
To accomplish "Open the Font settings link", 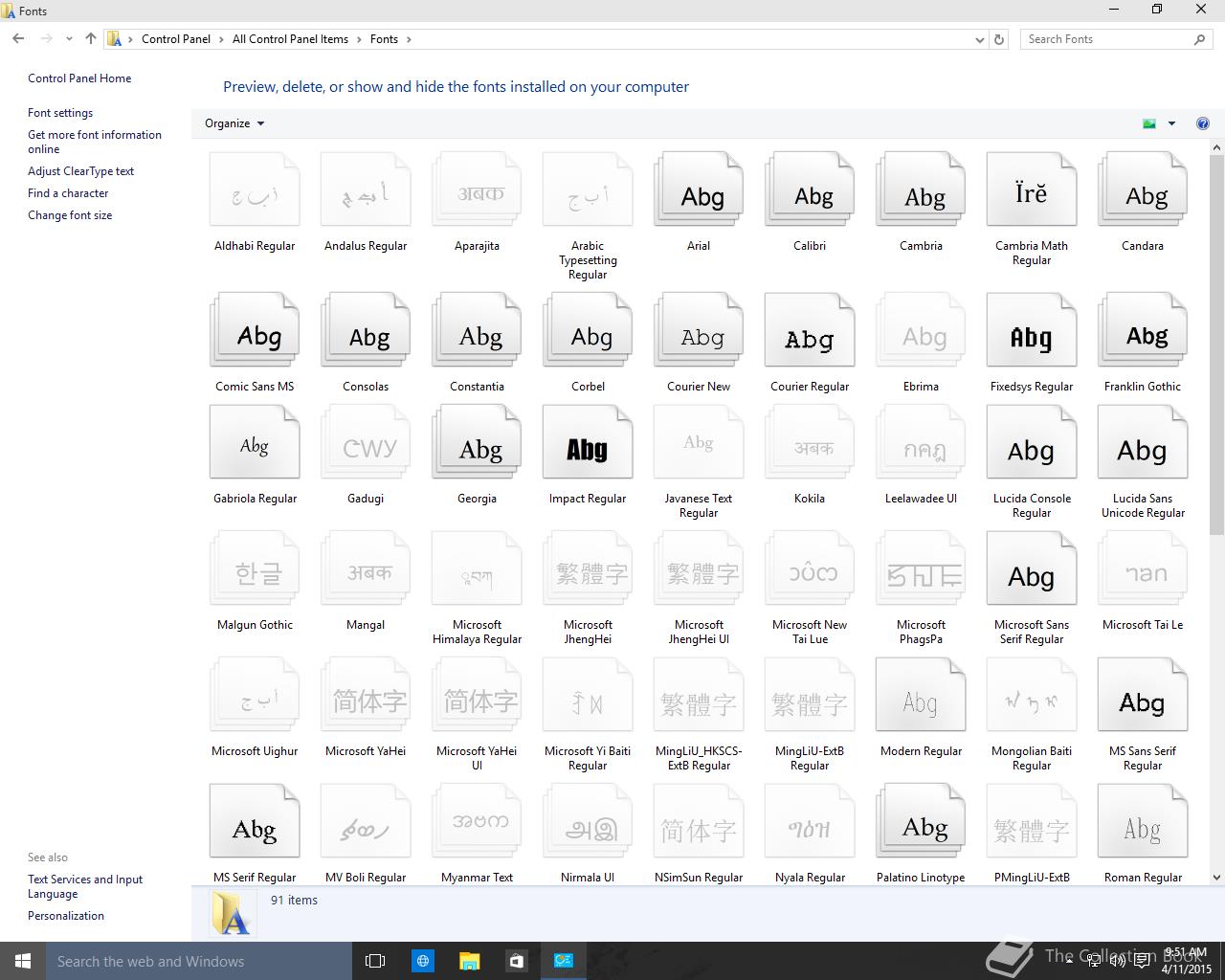I will [x=60, y=113].
